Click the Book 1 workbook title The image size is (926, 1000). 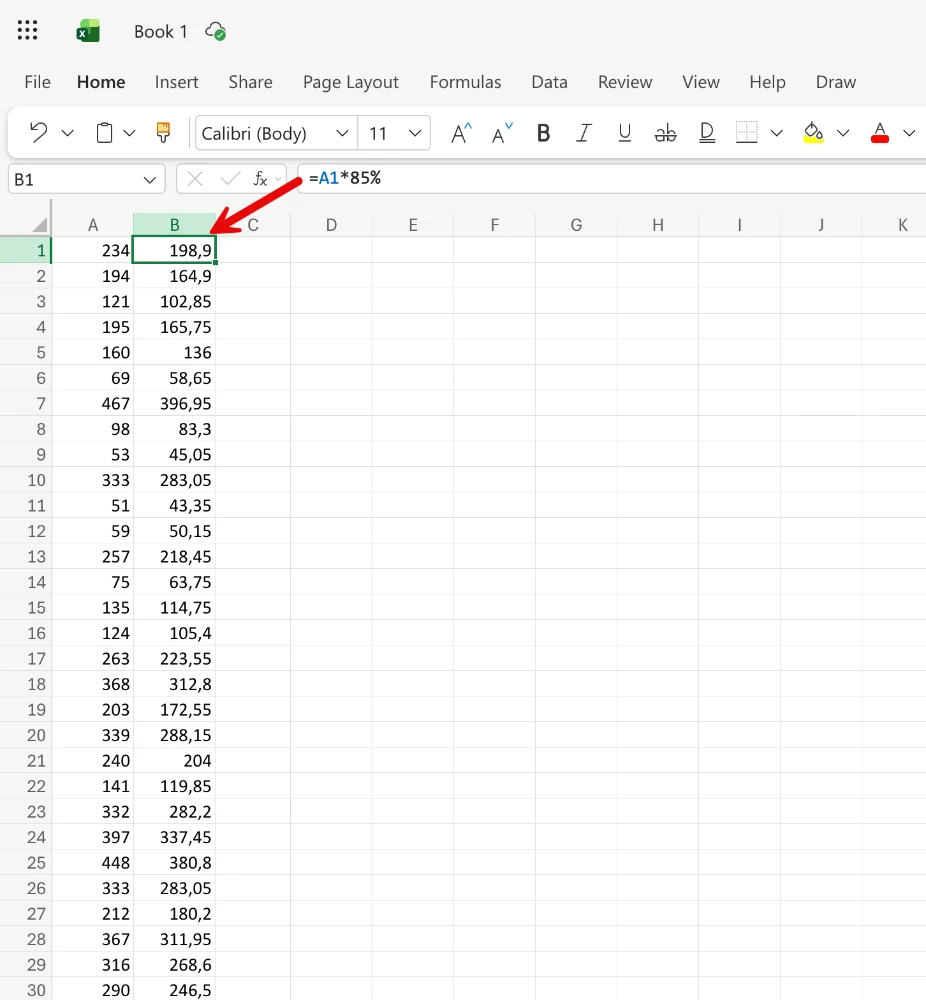pos(161,31)
